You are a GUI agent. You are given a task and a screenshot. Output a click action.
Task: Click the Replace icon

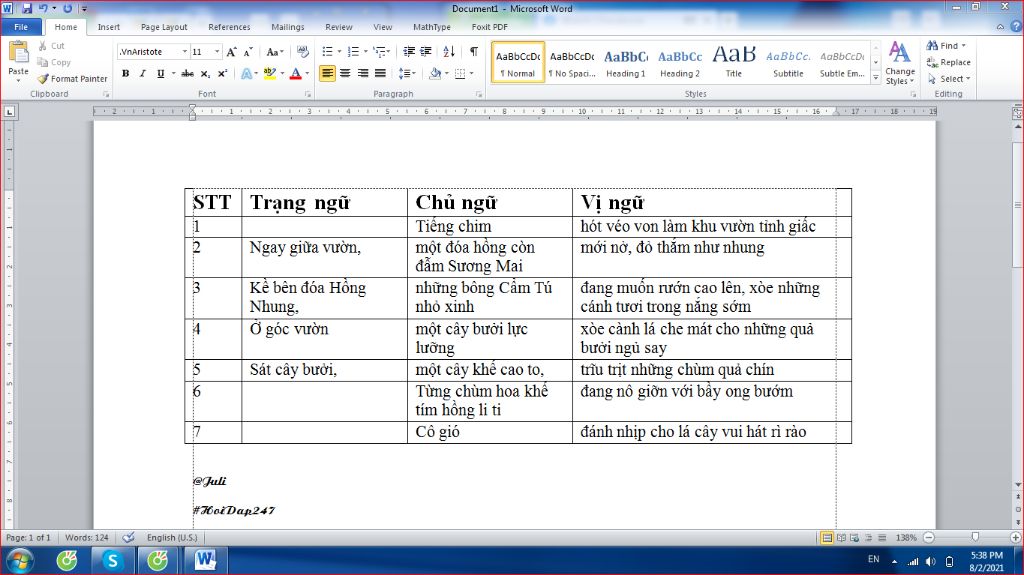coord(932,62)
